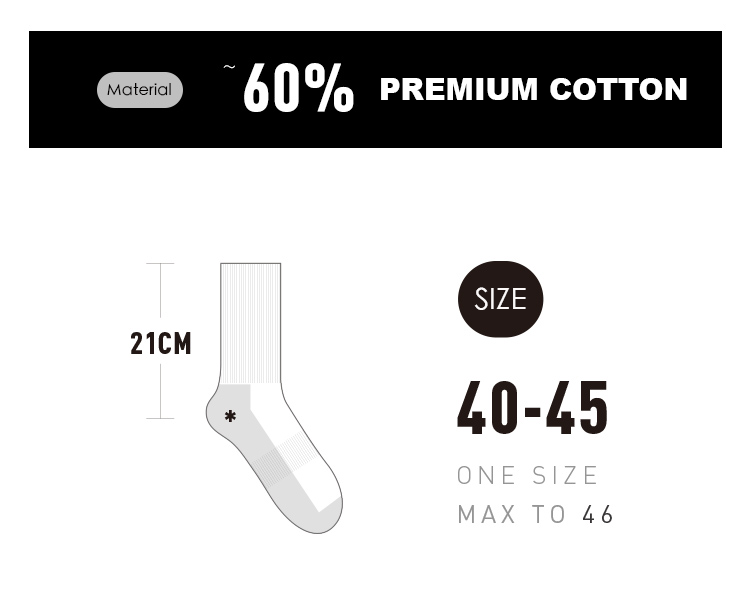Click the MAX TO gray text
This screenshot has width=750, height=598.
pyautogui.click(x=511, y=515)
